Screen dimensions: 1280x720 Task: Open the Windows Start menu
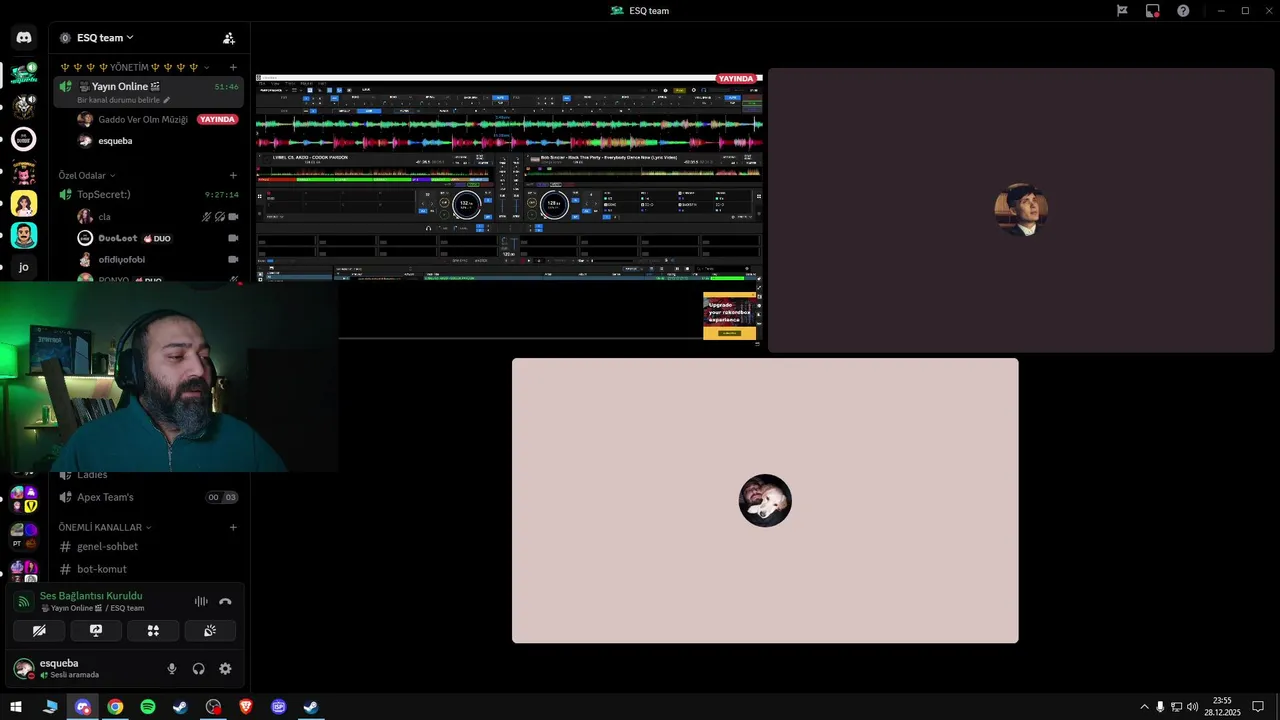pos(16,707)
